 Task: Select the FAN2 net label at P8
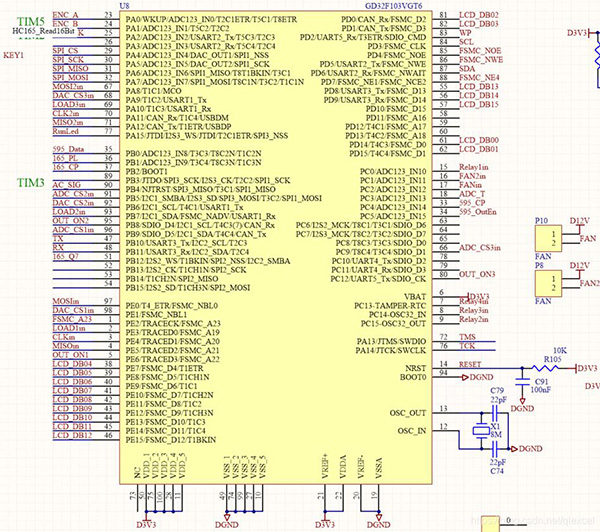pos(590,283)
